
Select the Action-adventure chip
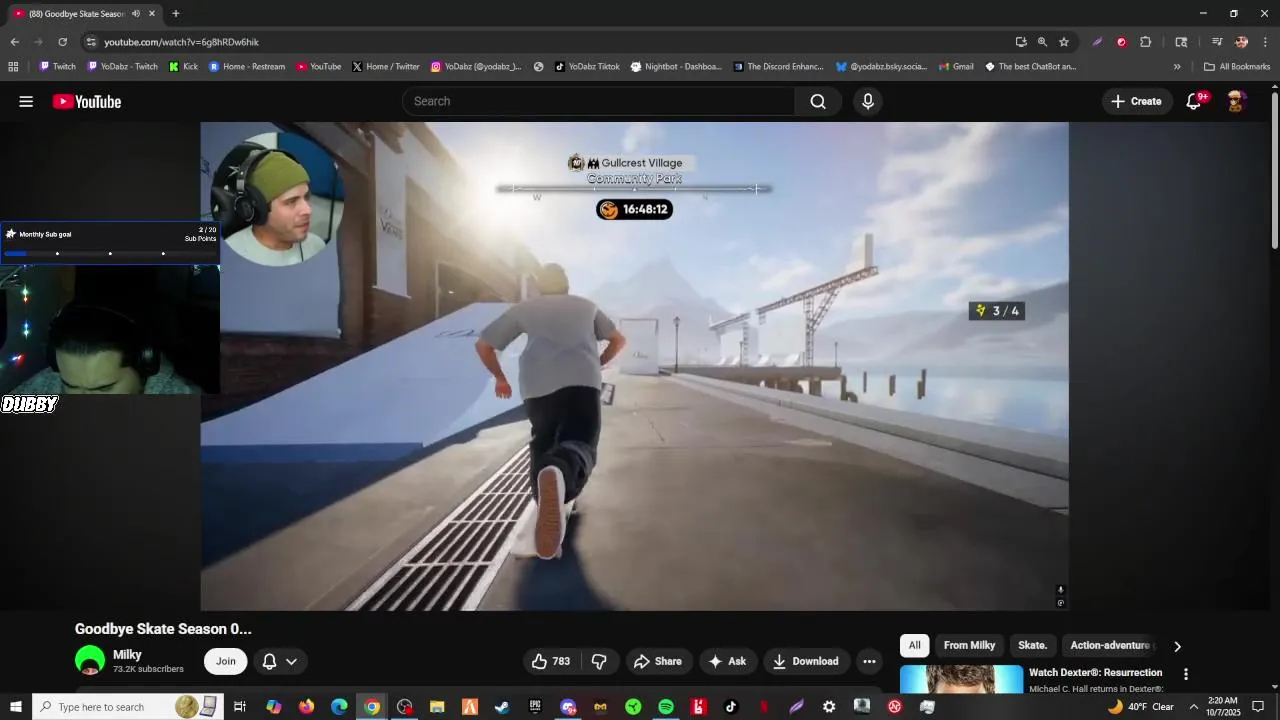tap(1110, 645)
